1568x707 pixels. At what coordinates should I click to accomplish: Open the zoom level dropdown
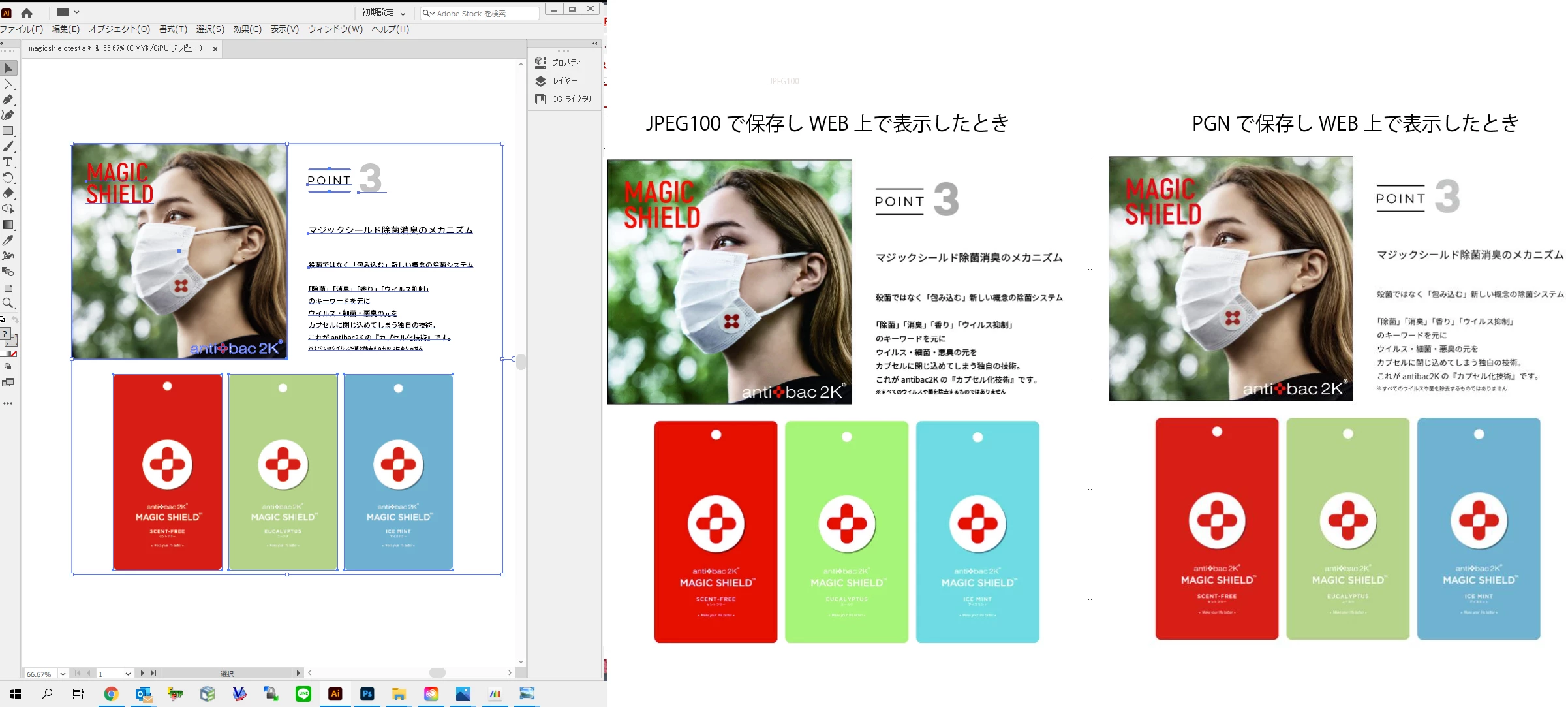coord(63,674)
